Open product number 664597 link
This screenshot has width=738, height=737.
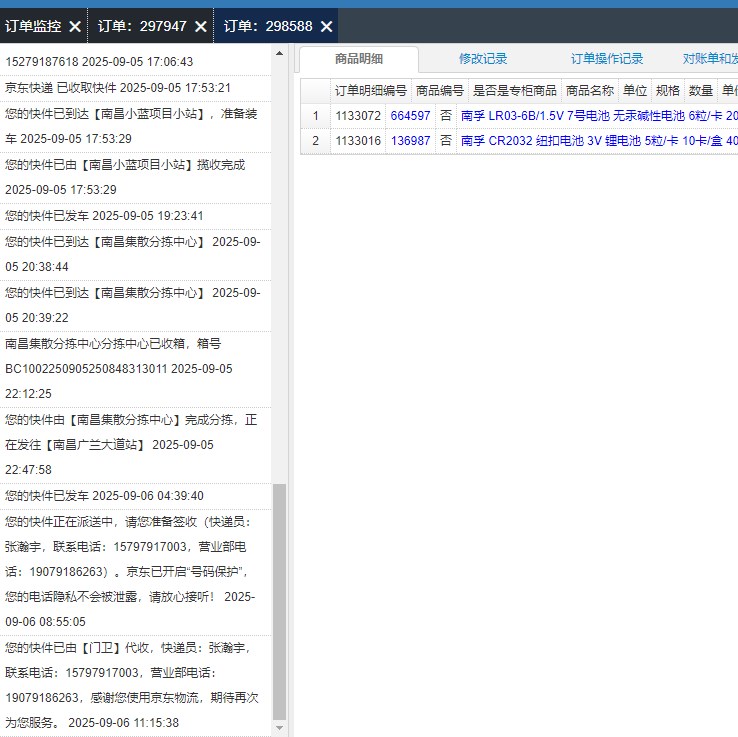coord(410,116)
